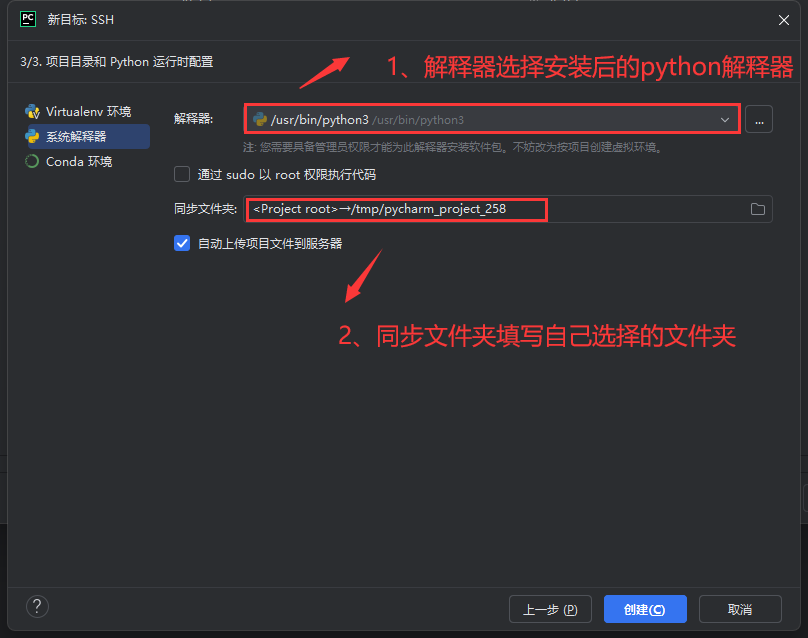Close the 新目标: SSH dialog

click(784, 20)
